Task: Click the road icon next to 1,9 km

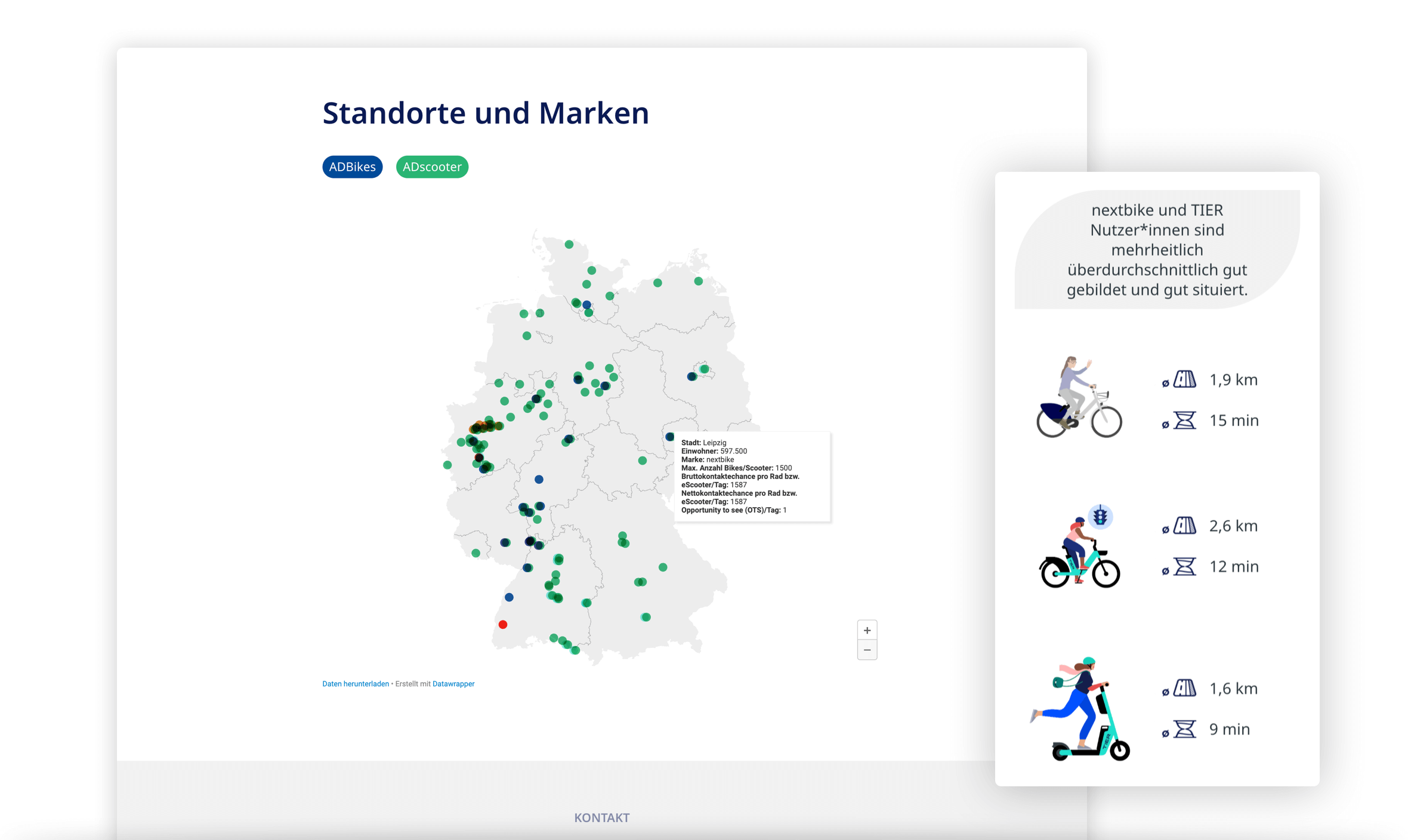Action: click(x=1184, y=379)
